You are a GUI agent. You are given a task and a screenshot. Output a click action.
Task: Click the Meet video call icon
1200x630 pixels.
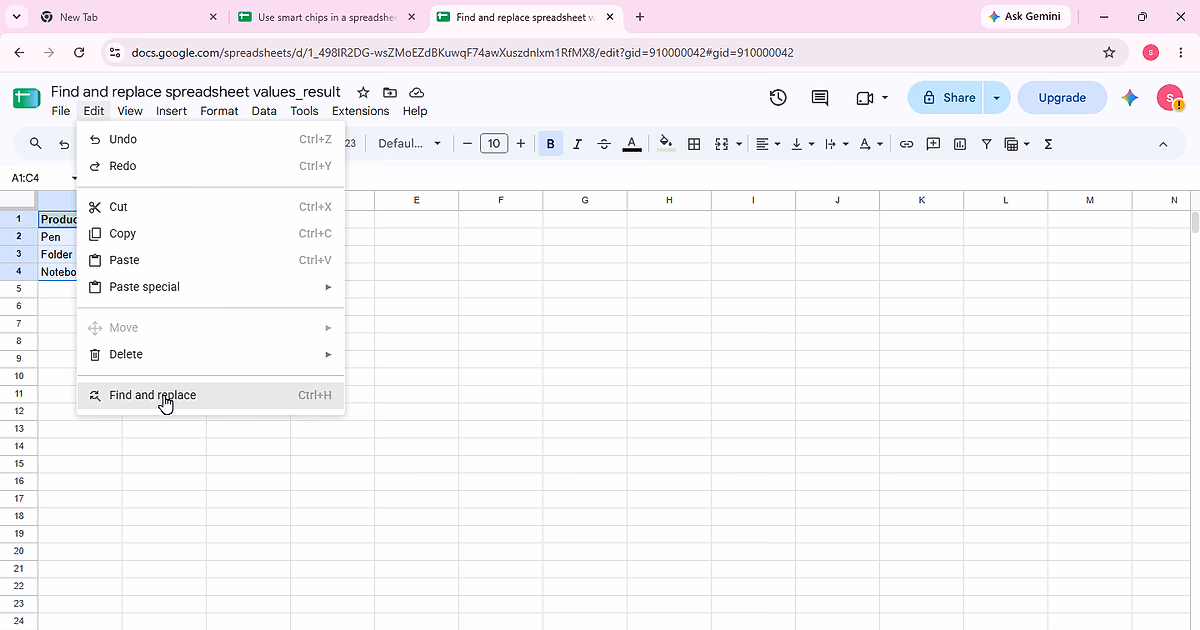(x=865, y=98)
